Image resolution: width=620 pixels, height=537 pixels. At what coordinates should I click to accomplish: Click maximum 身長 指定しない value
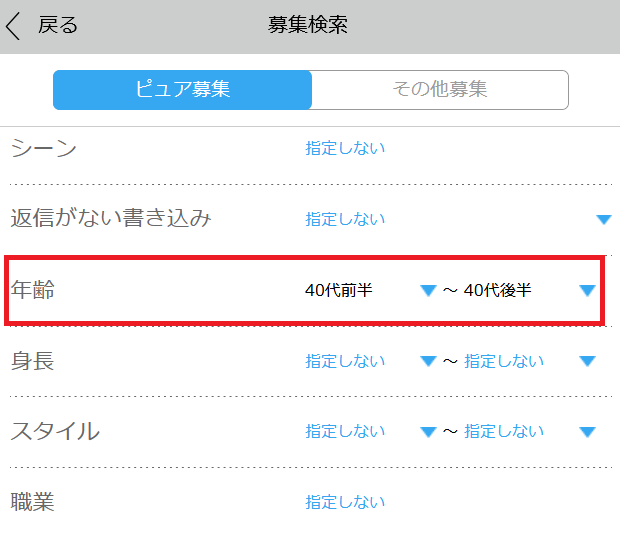pyautogui.click(x=504, y=361)
